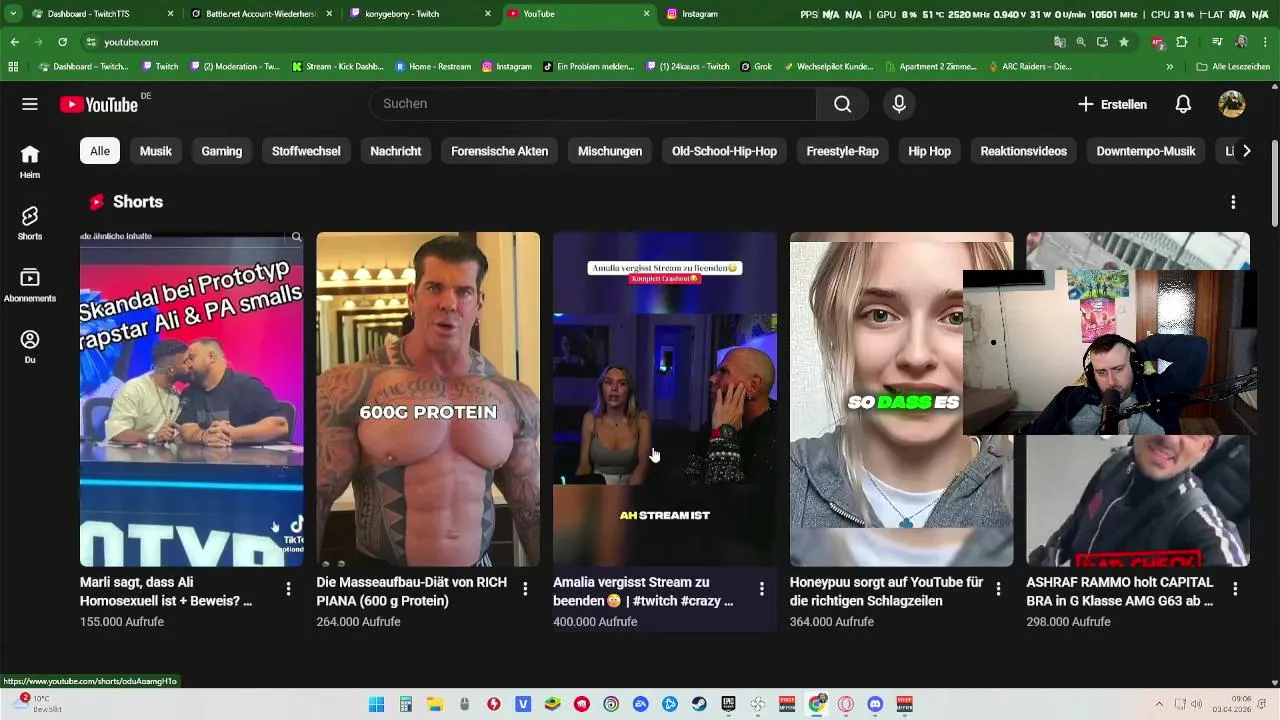Open the Grok bookmark
This screenshot has height=720, width=1280.
pyautogui.click(x=756, y=67)
